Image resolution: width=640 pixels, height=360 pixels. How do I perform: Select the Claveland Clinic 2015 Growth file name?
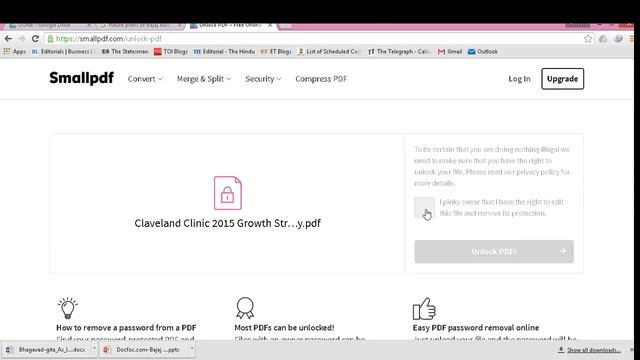click(x=227, y=223)
